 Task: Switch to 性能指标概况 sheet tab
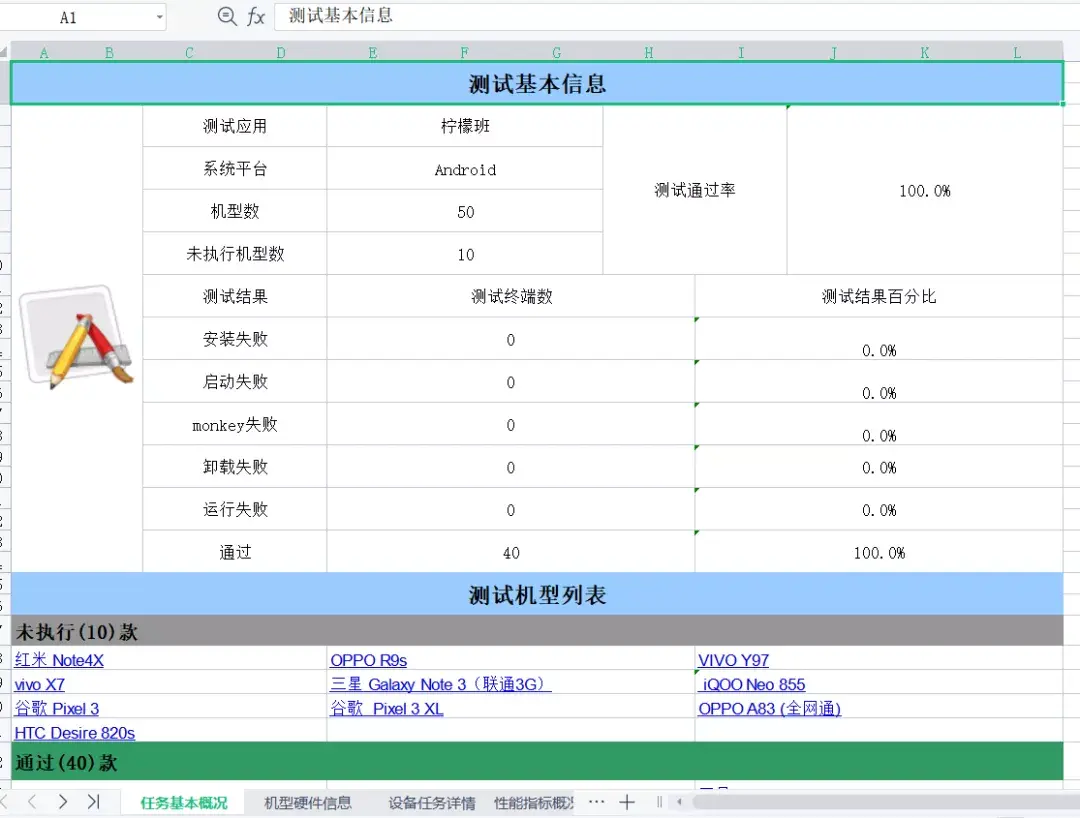point(534,803)
